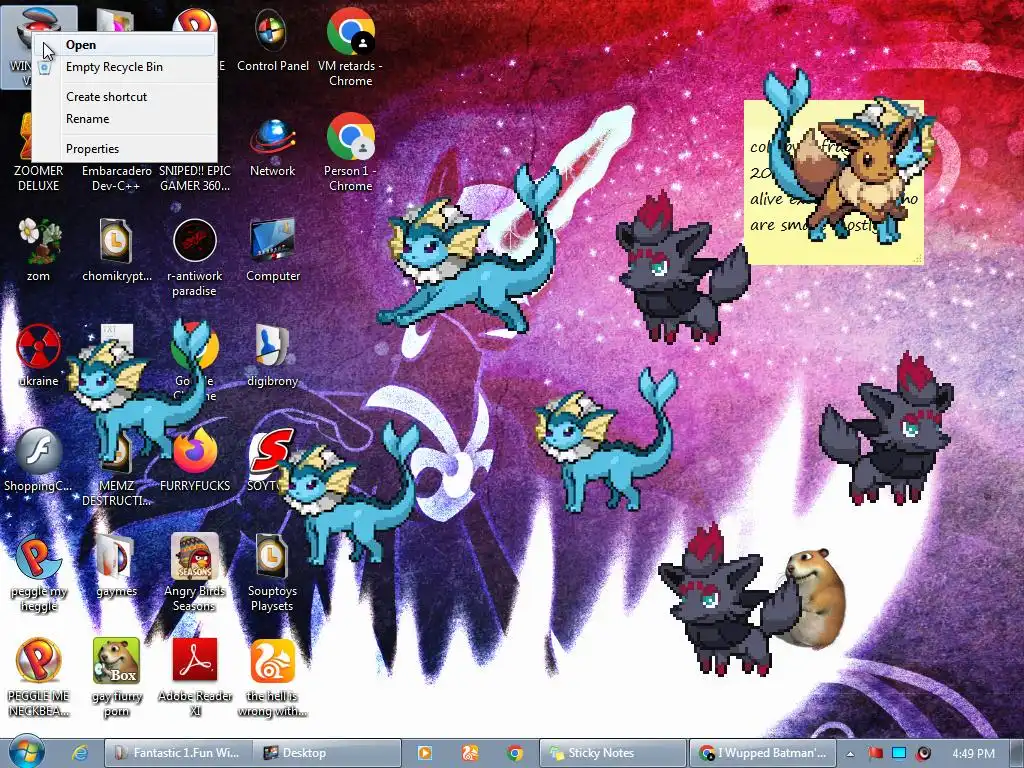
Task: Switch to the Sticky Notes taskbar button
Action: (613, 753)
